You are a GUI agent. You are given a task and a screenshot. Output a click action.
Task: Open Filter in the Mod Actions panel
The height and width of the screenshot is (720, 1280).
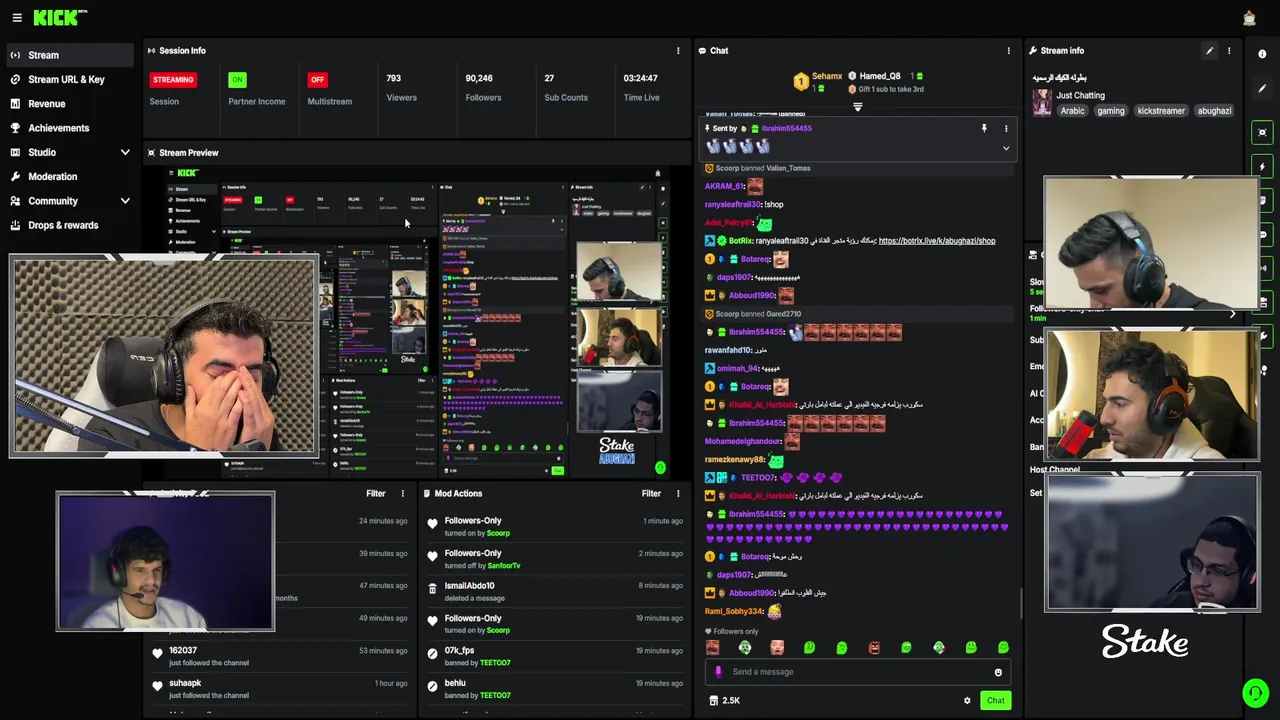click(651, 494)
